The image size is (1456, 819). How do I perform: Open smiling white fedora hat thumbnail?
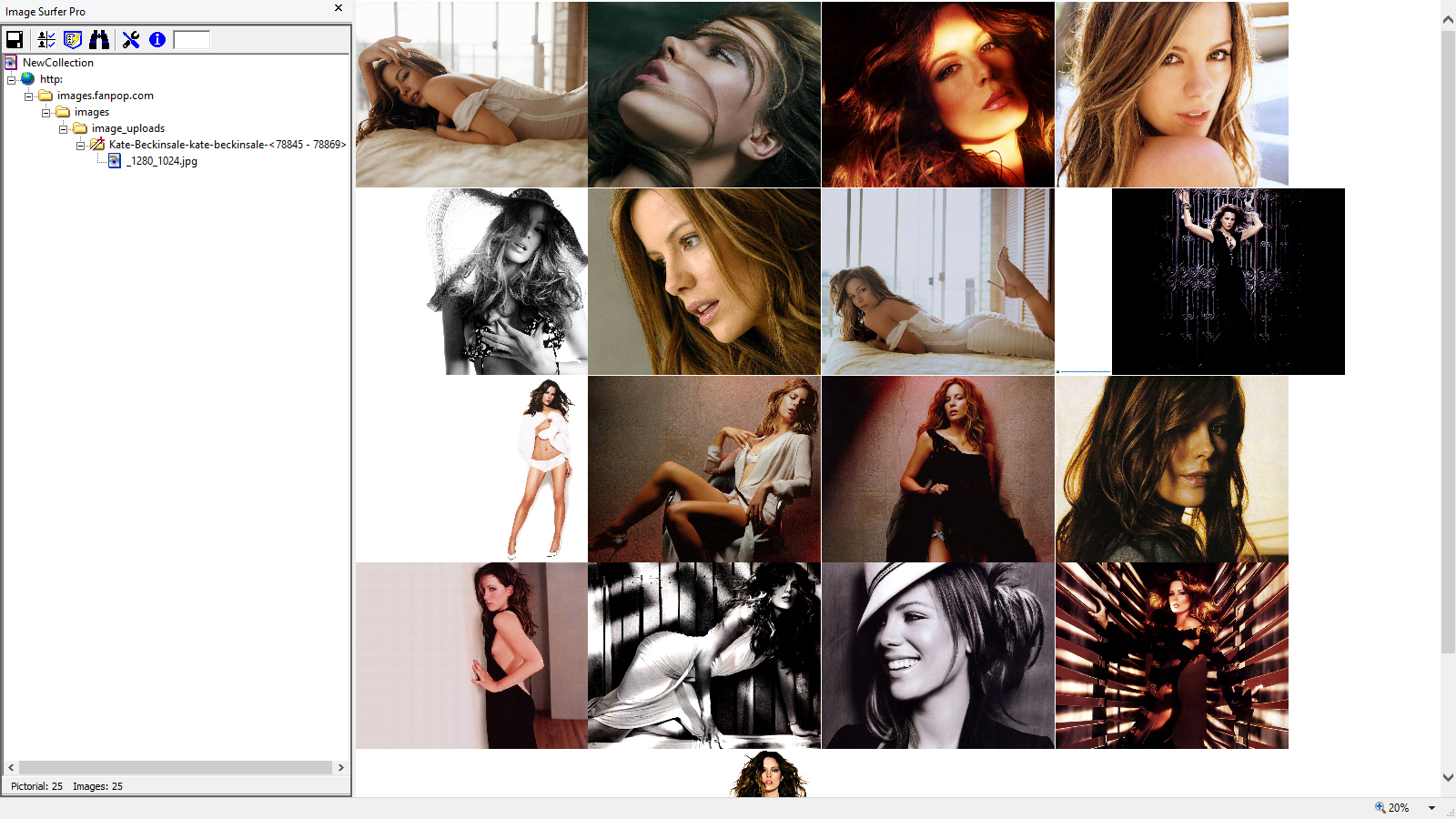938,655
